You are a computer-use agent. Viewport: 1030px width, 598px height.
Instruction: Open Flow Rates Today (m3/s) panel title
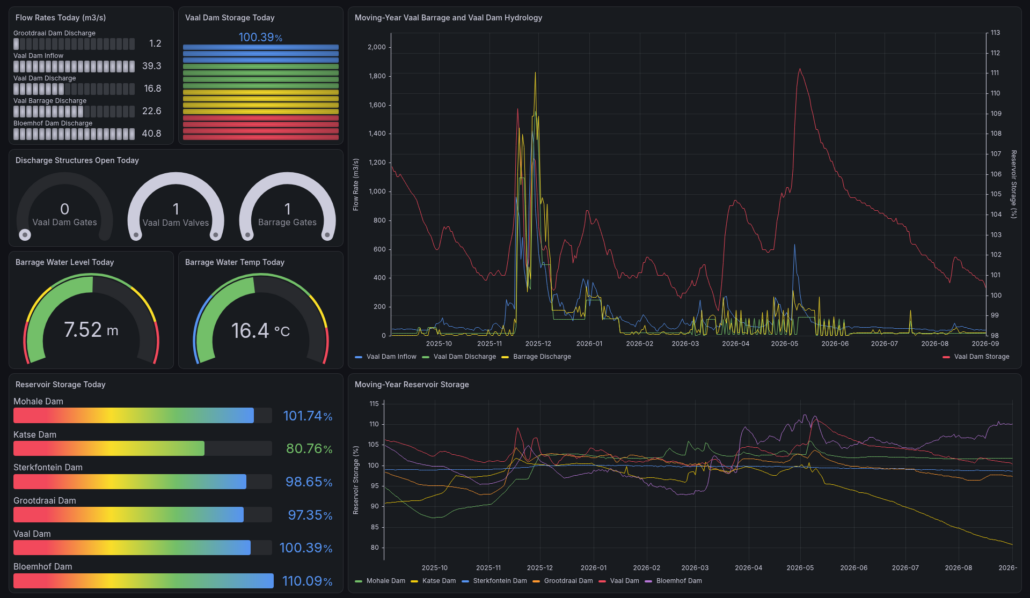[x=60, y=18]
